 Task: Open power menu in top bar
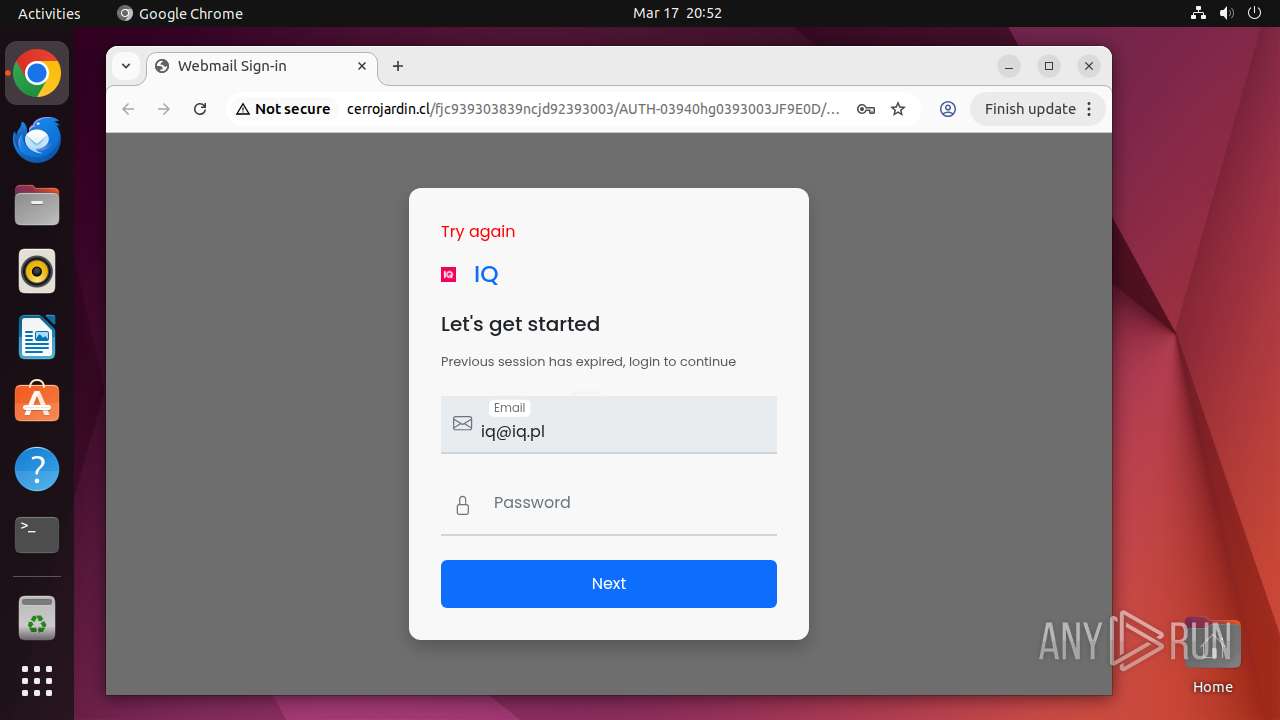click(x=1255, y=13)
